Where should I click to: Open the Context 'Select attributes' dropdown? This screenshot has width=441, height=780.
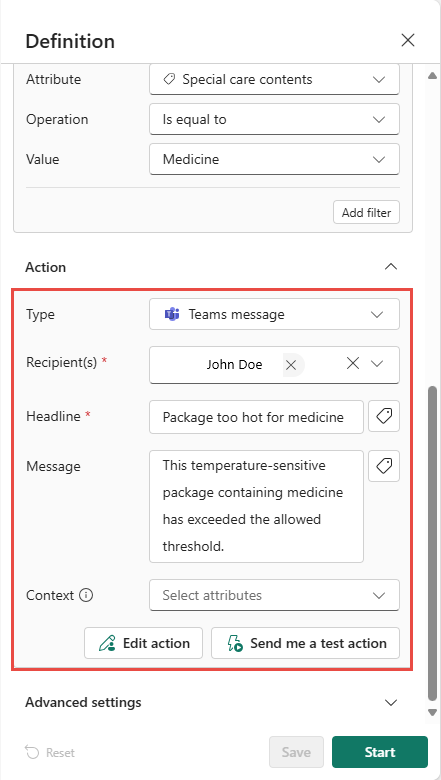click(274, 595)
